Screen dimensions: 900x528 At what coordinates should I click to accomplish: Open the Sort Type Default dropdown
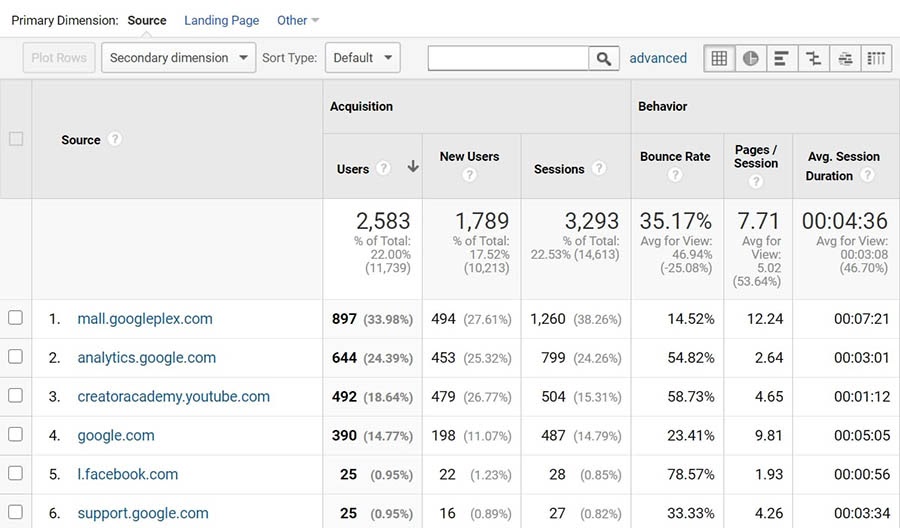[x=362, y=58]
